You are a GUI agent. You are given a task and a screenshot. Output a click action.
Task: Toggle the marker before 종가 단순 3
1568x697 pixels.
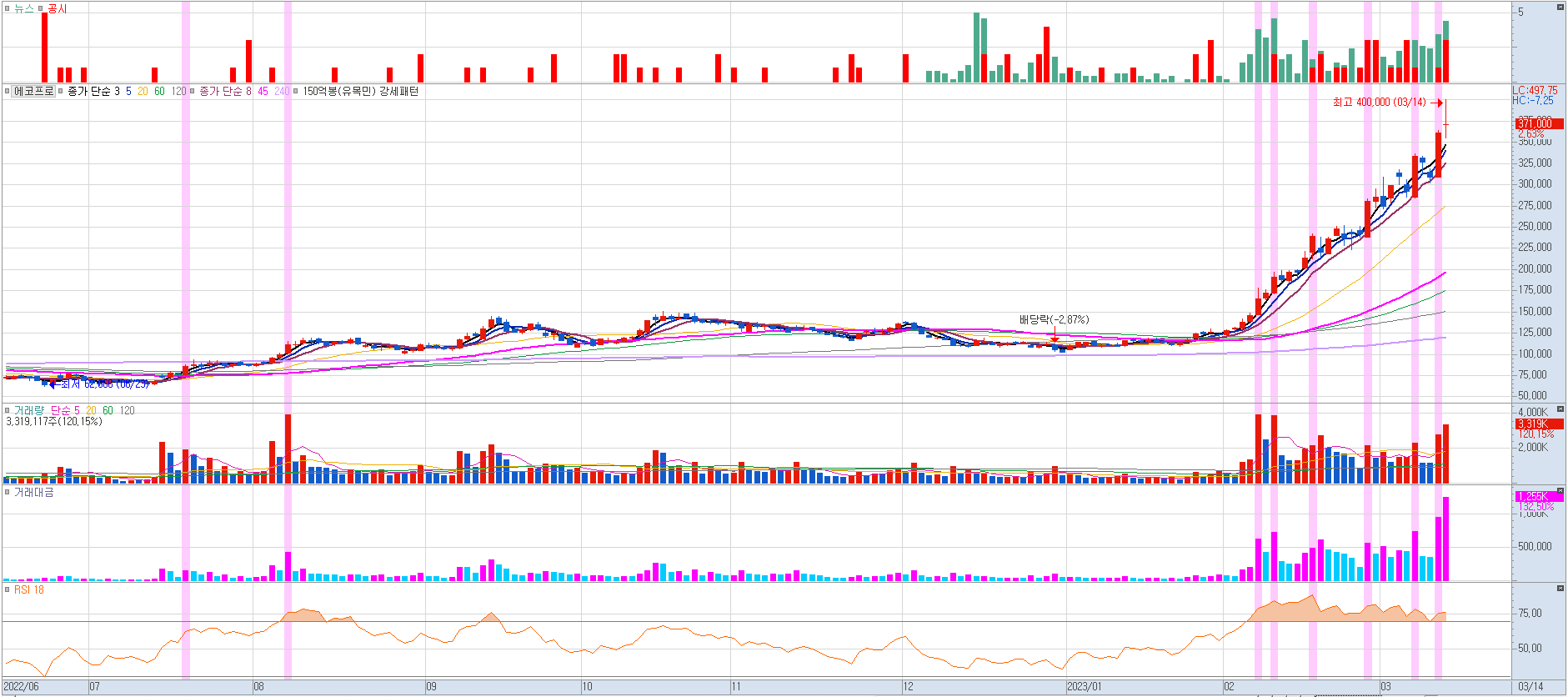61,91
